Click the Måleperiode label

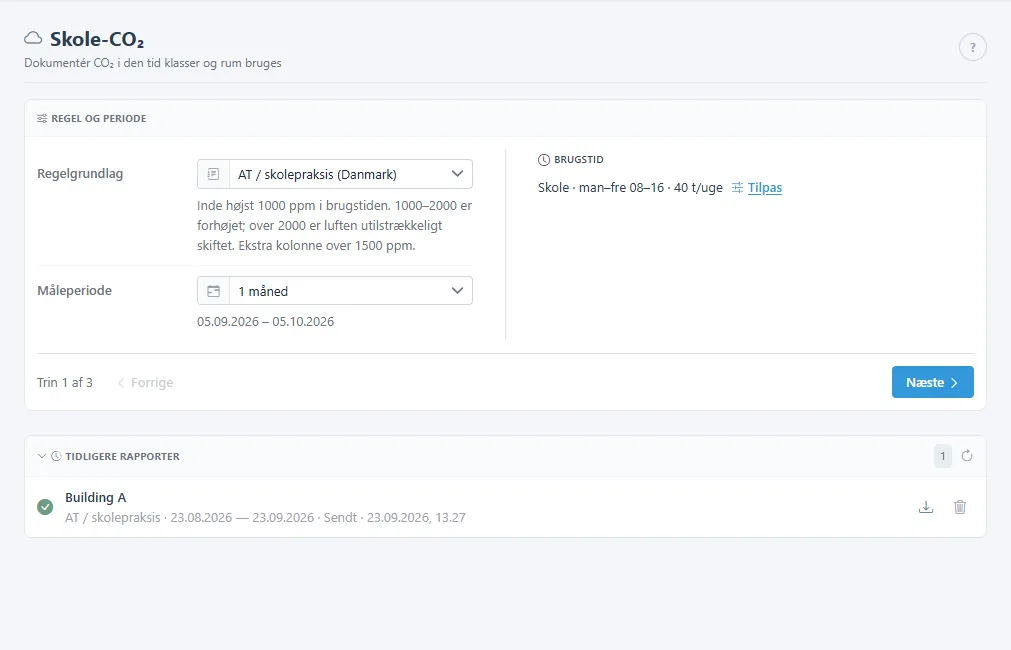click(x=75, y=290)
